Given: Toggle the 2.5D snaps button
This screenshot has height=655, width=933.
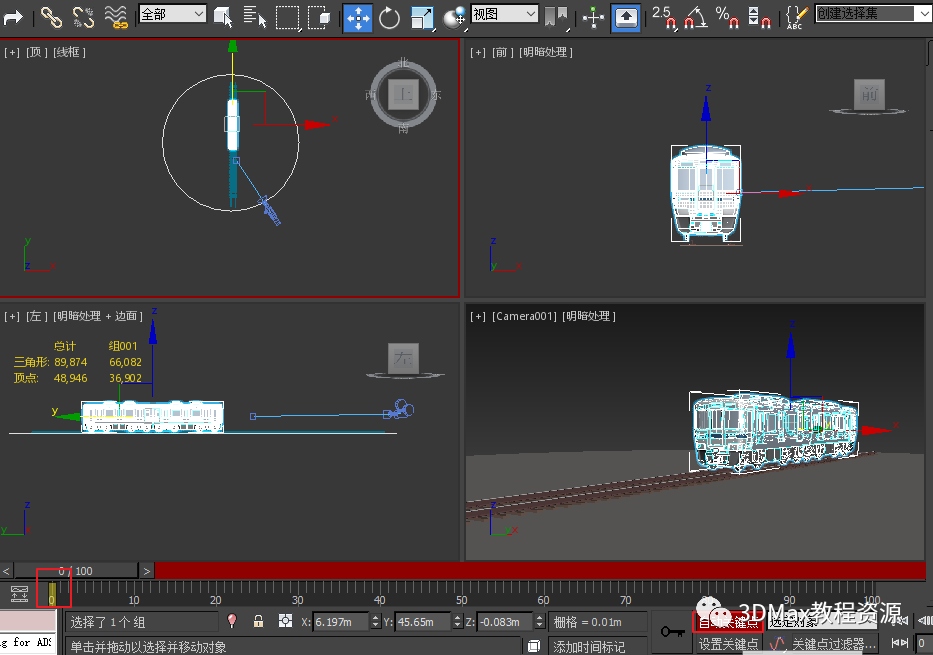Looking at the screenshot, I should coord(663,17).
